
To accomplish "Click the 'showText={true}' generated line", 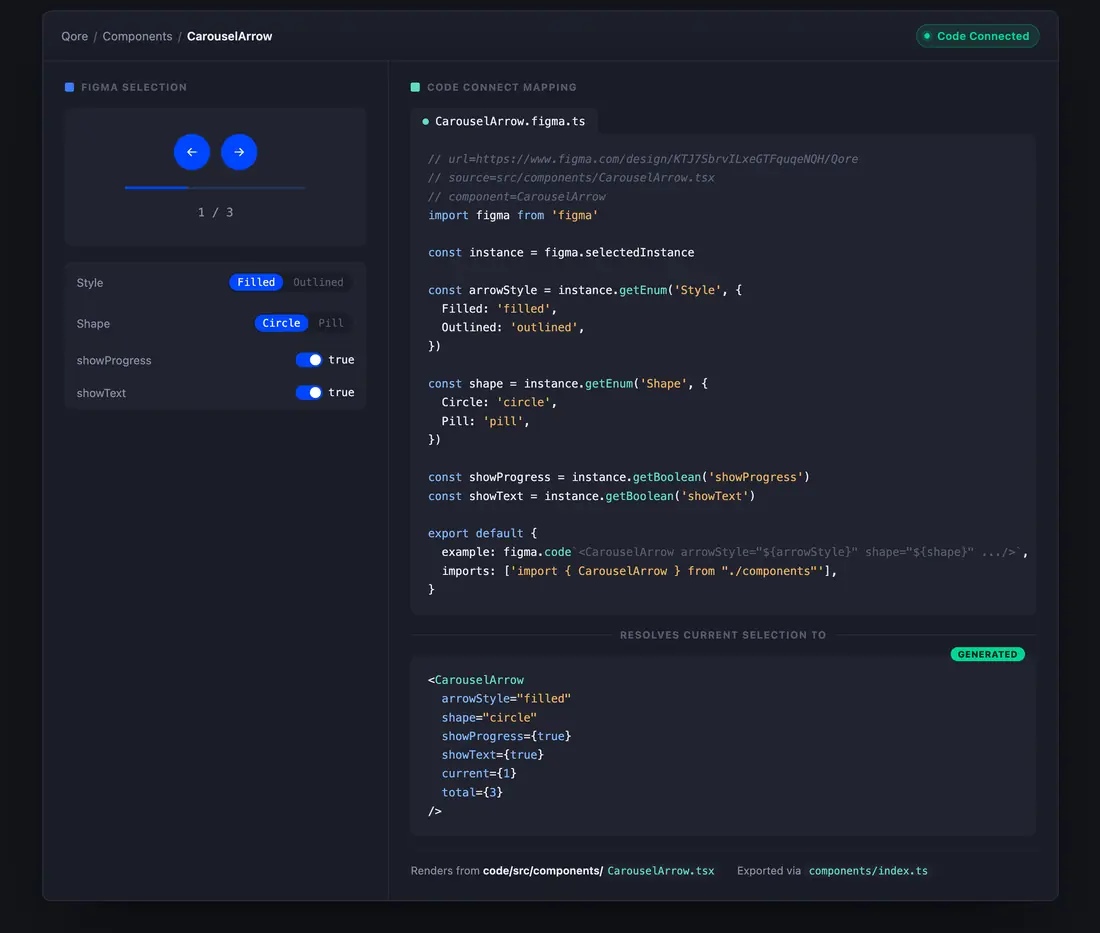I will 492,755.
